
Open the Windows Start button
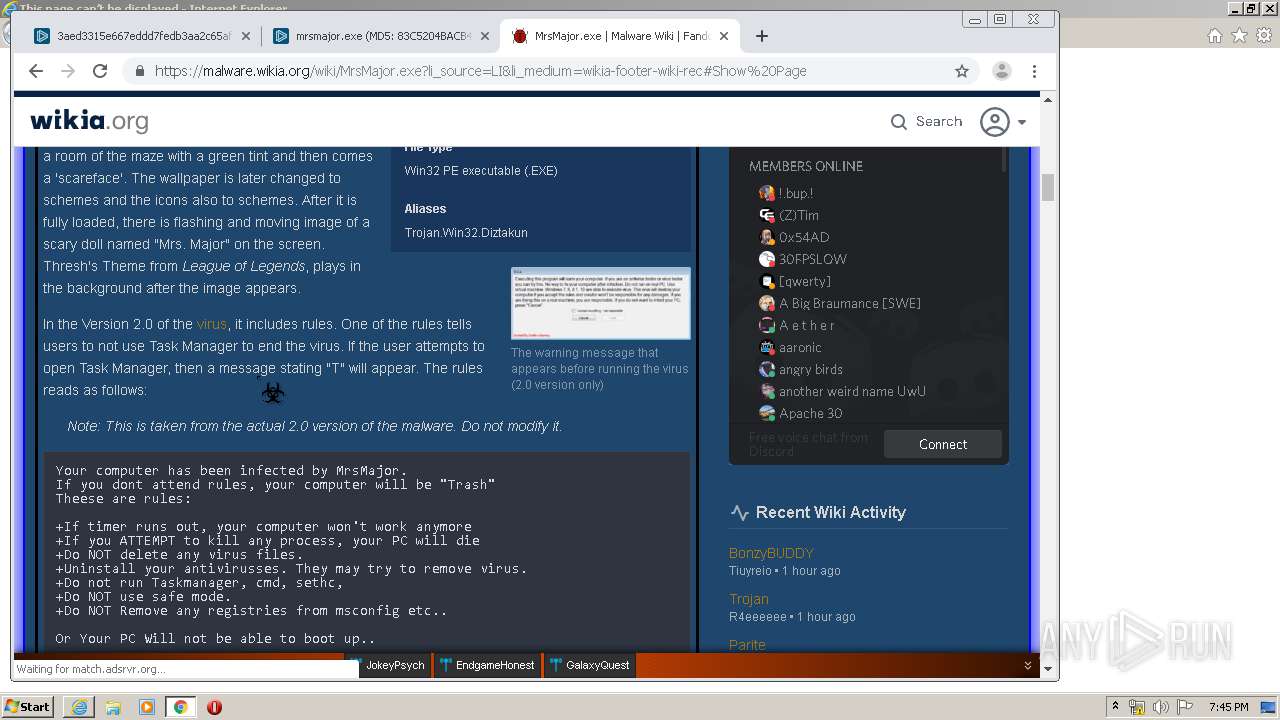pyautogui.click(x=27, y=706)
